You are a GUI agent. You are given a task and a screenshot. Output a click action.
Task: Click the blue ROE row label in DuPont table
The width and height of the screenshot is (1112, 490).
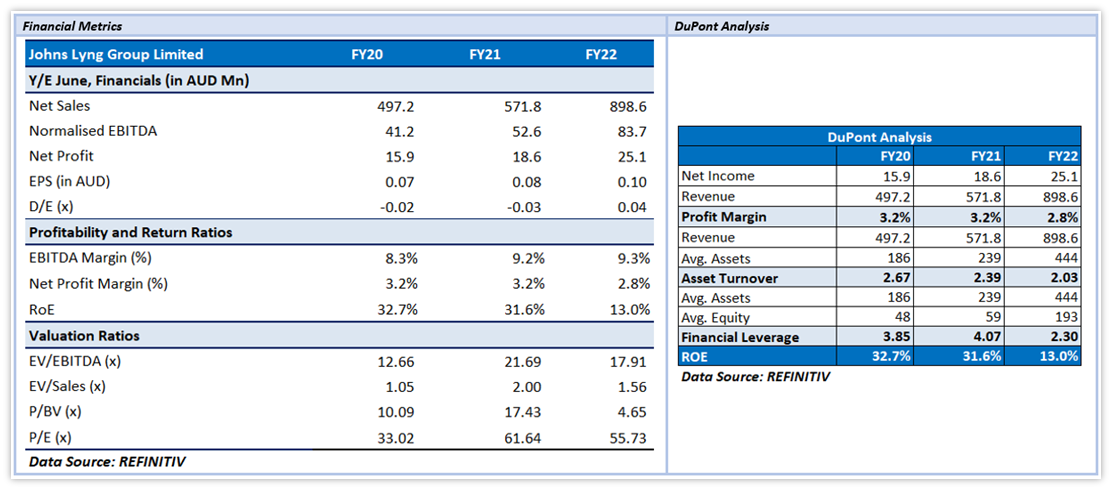(695, 356)
